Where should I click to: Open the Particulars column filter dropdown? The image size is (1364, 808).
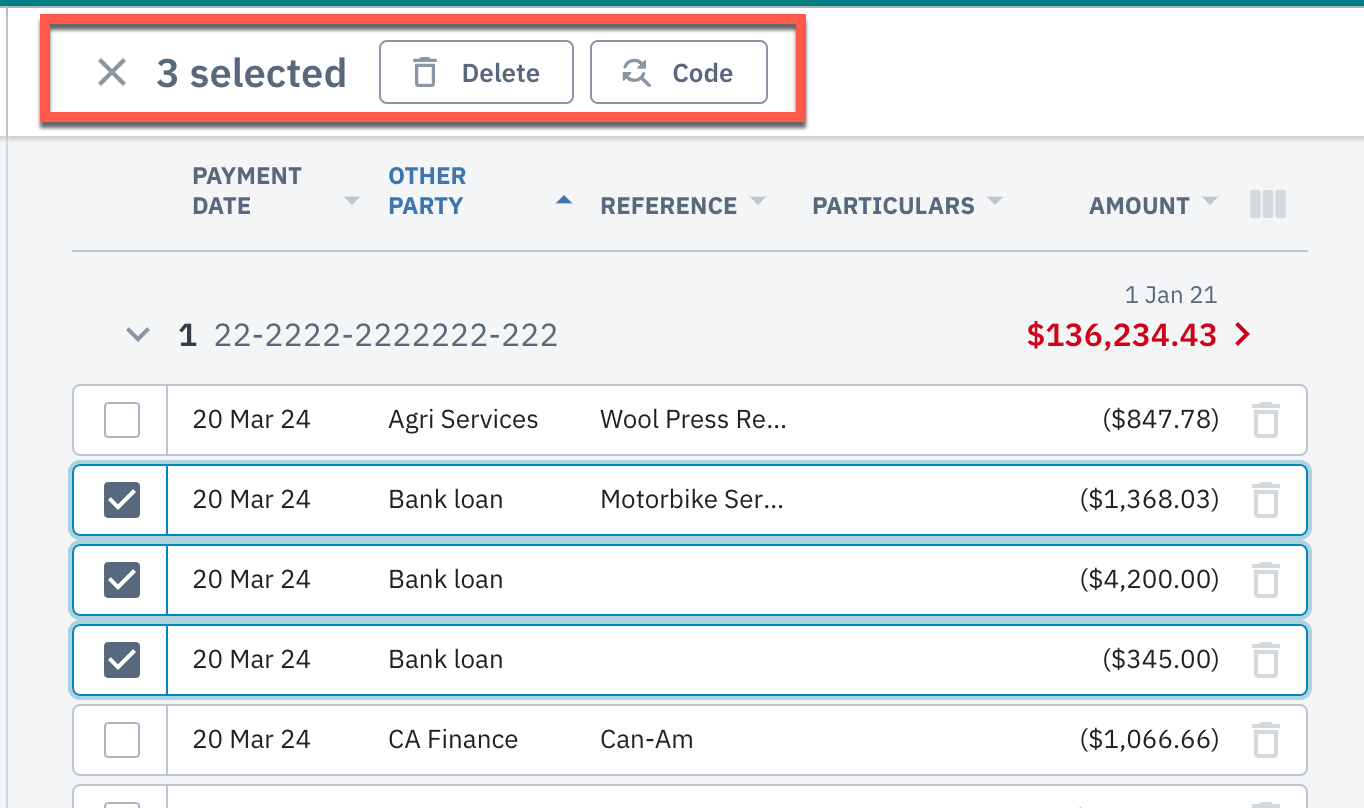point(994,201)
